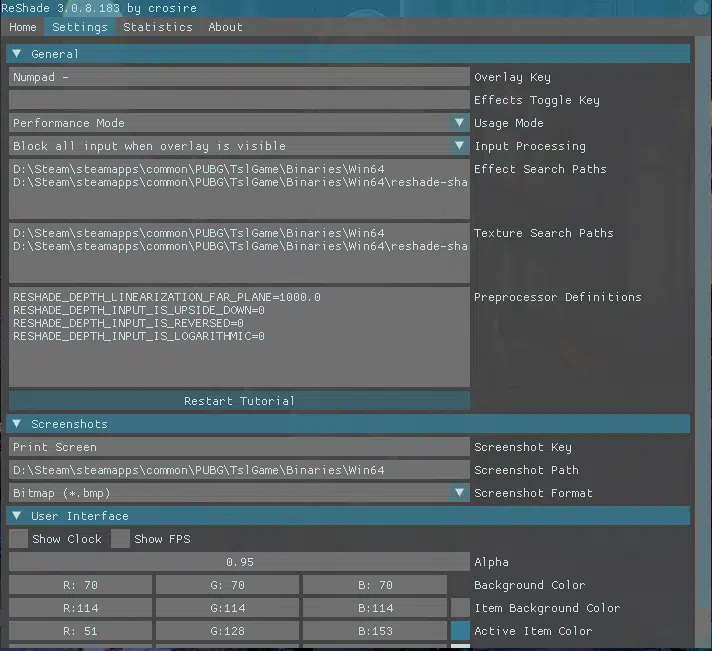Open the Active Item Color swatch
Viewport: 712px width, 651px height.
tap(460, 631)
